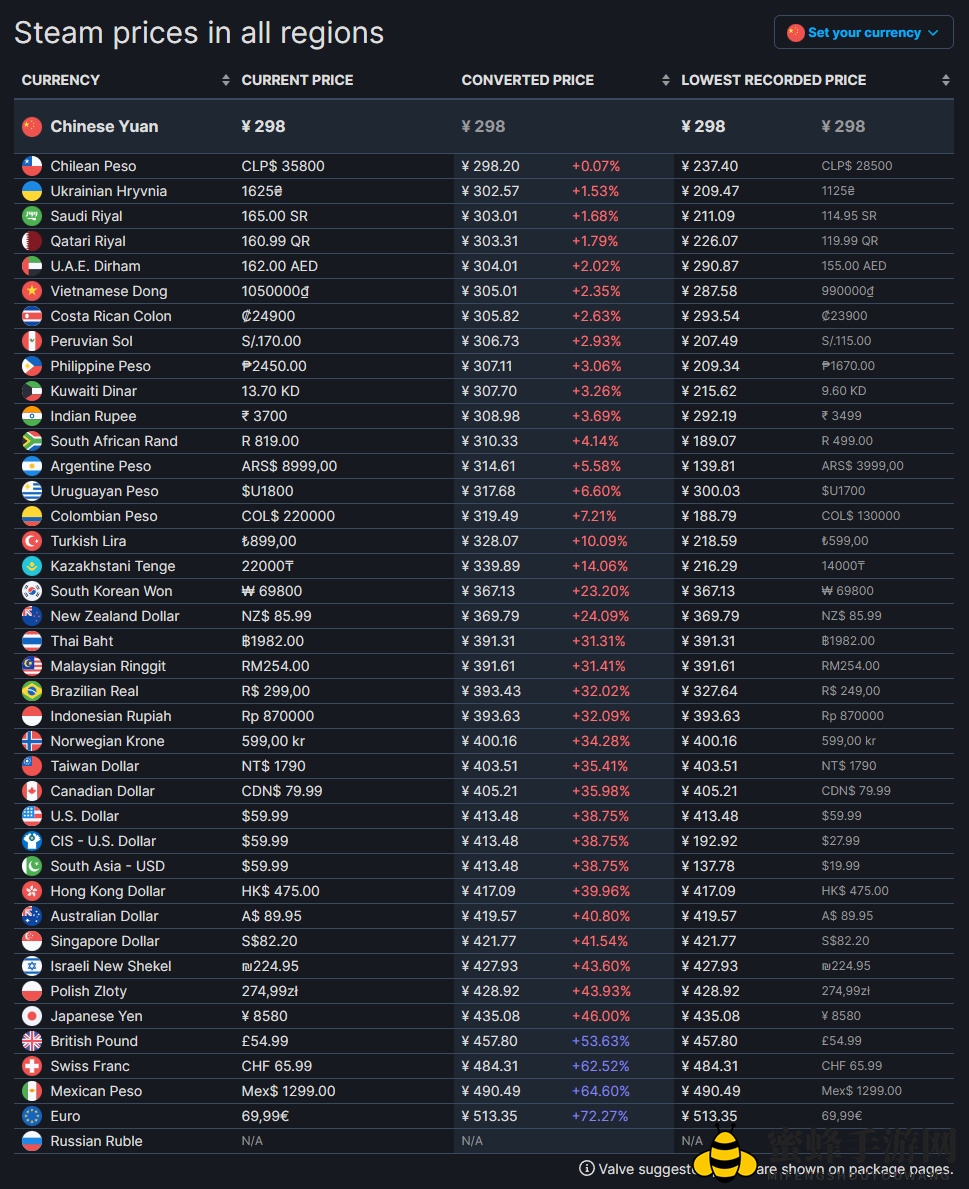This screenshot has height=1189, width=969.
Task: Select the Ukrainian Hryvnia flag
Action: pos(32,191)
